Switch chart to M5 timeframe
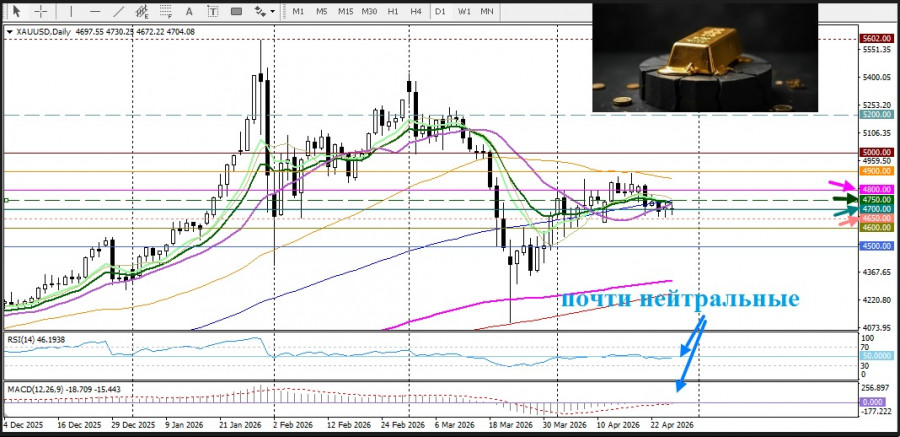The width and height of the screenshot is (900, 437). coord(321,11)
